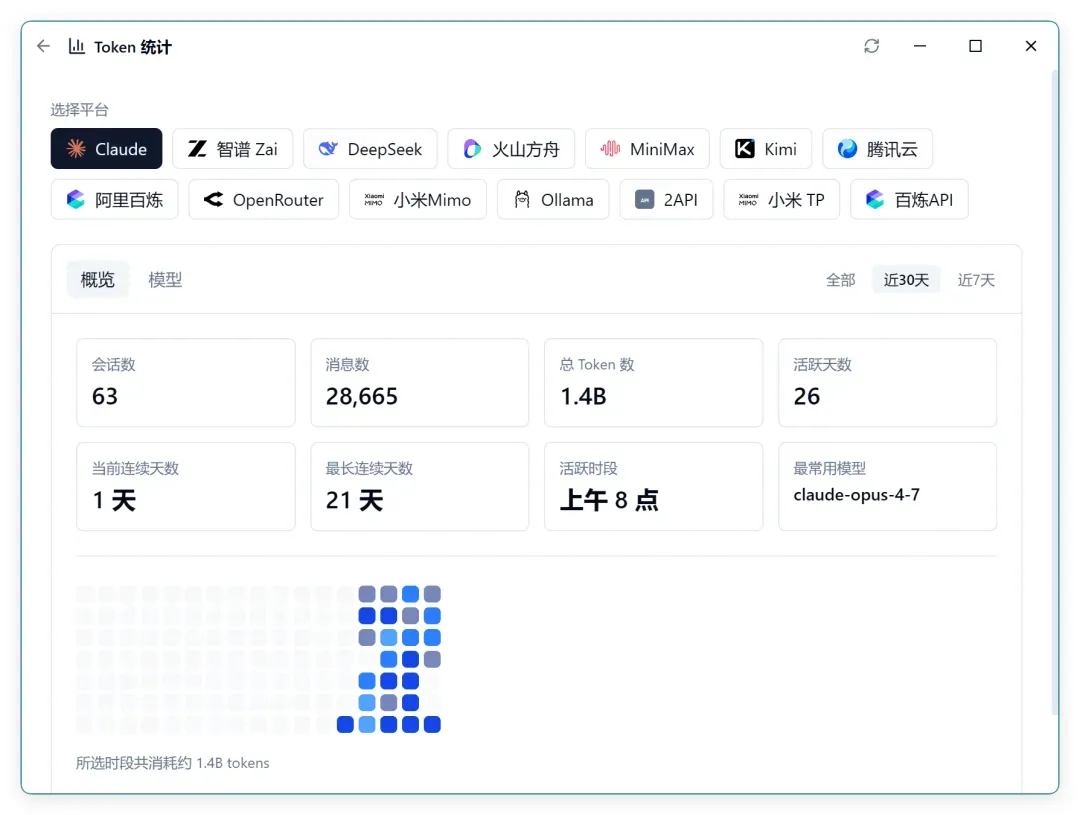Click the 小米Mimo logo icon

pyautogui.click(x=374, y=200)
